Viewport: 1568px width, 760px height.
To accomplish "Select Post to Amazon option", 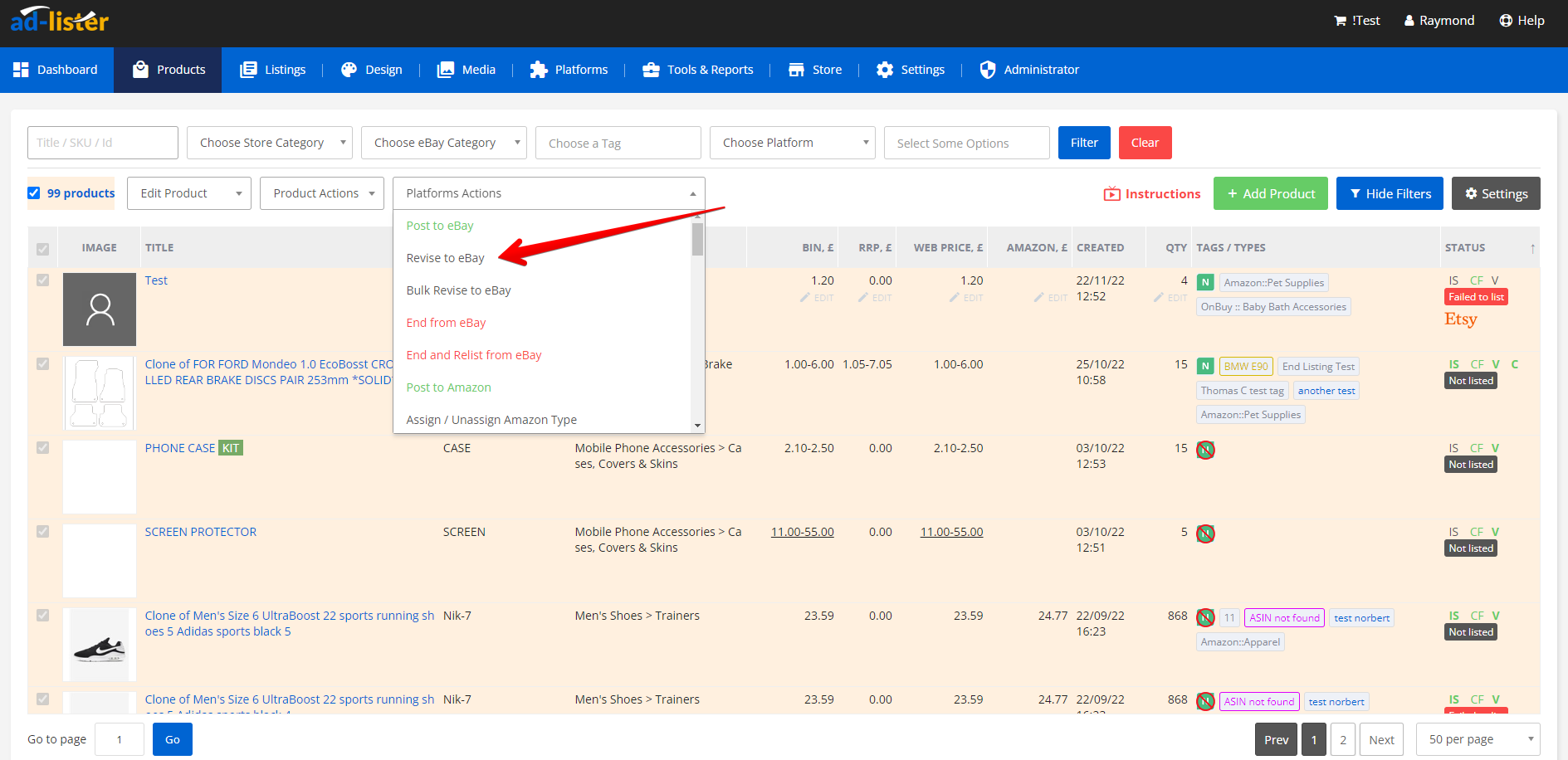I will coord(542,387).
